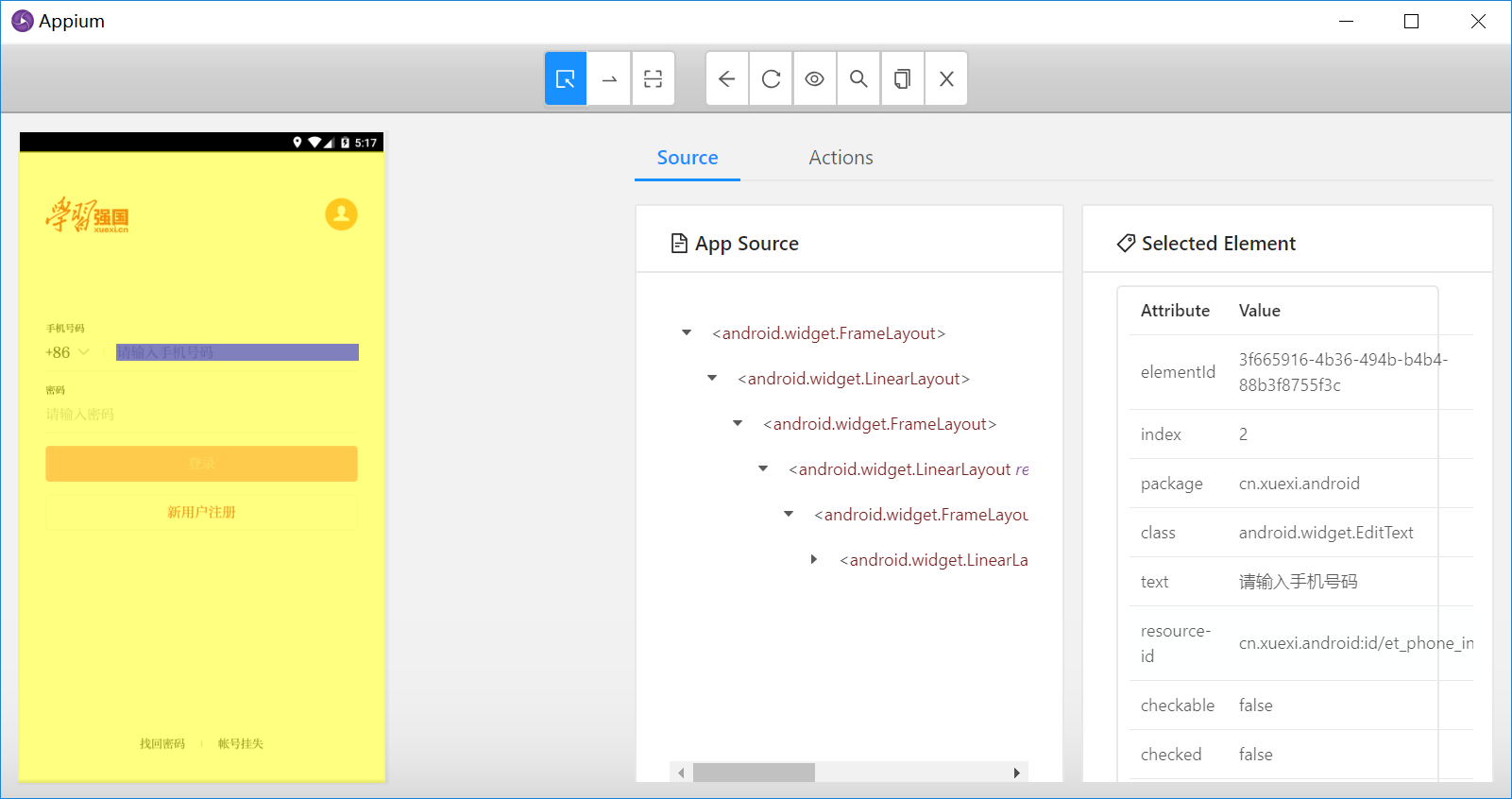Image resolution: width=1512 pixels, height=799 pixels.
Task: Click the Back arrow toolbar button
Action: pyautogui.click(x=727, y=78)
